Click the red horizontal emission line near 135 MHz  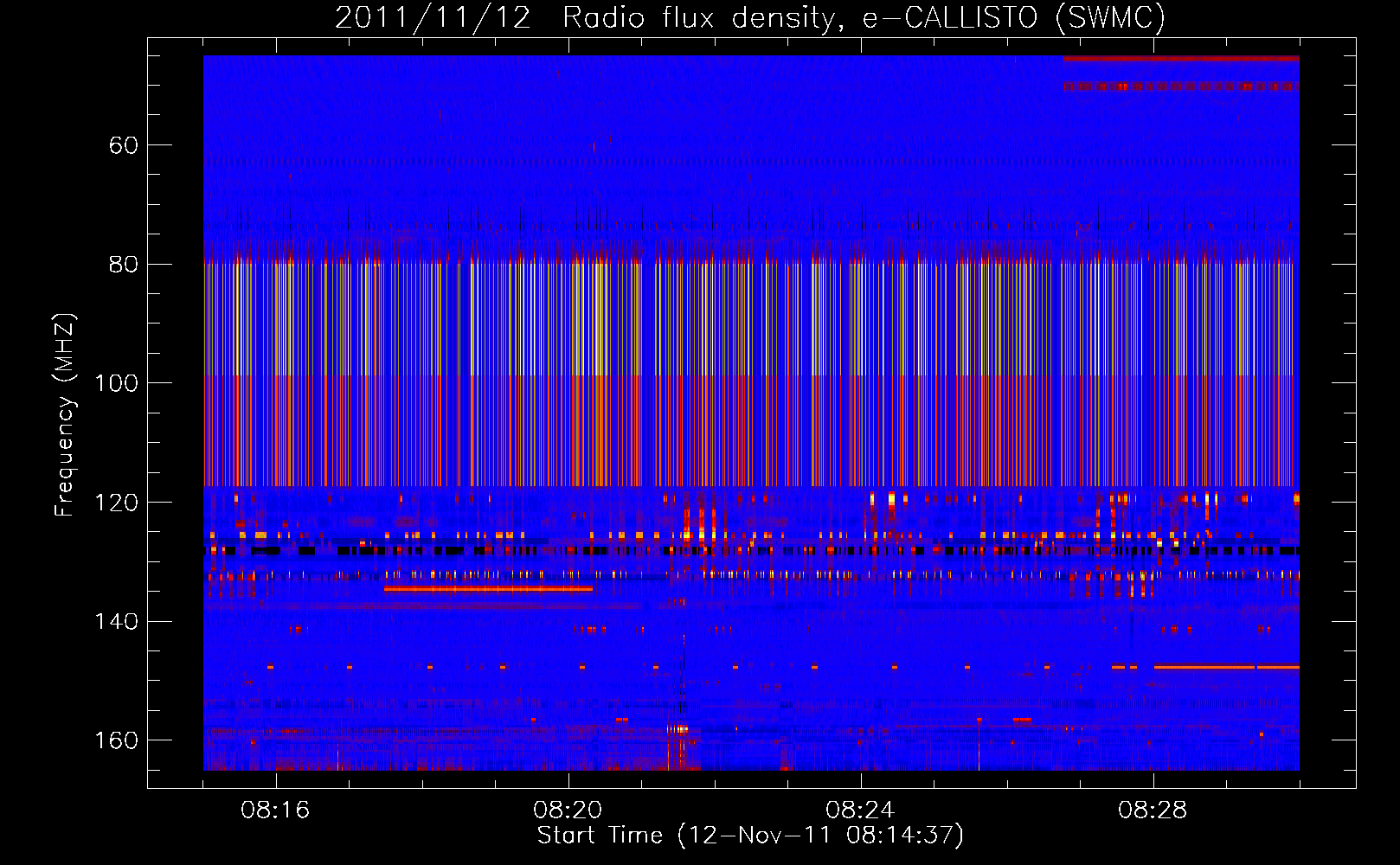coord(489,589)
